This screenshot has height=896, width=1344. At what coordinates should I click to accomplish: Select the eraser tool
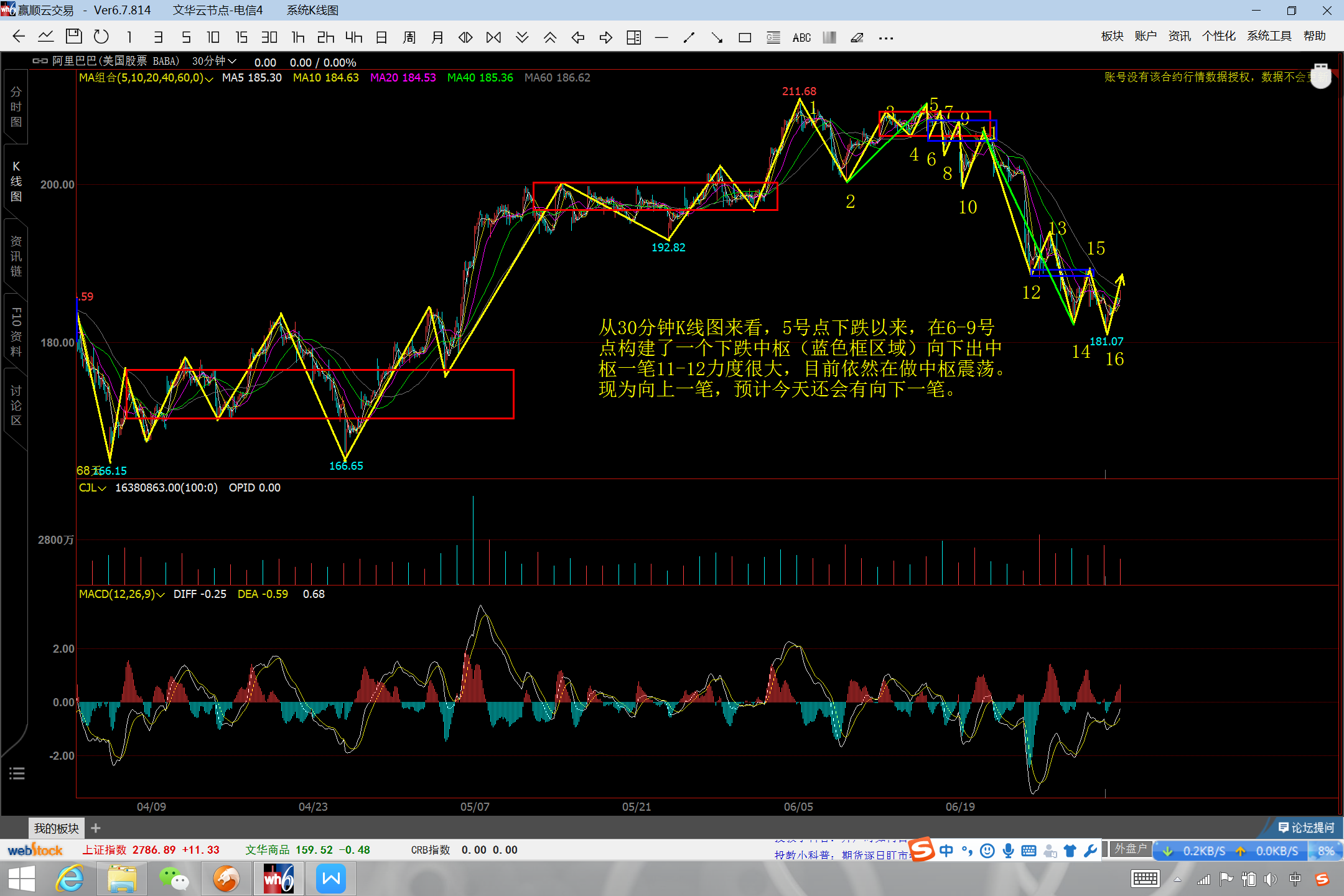[857, 38]
